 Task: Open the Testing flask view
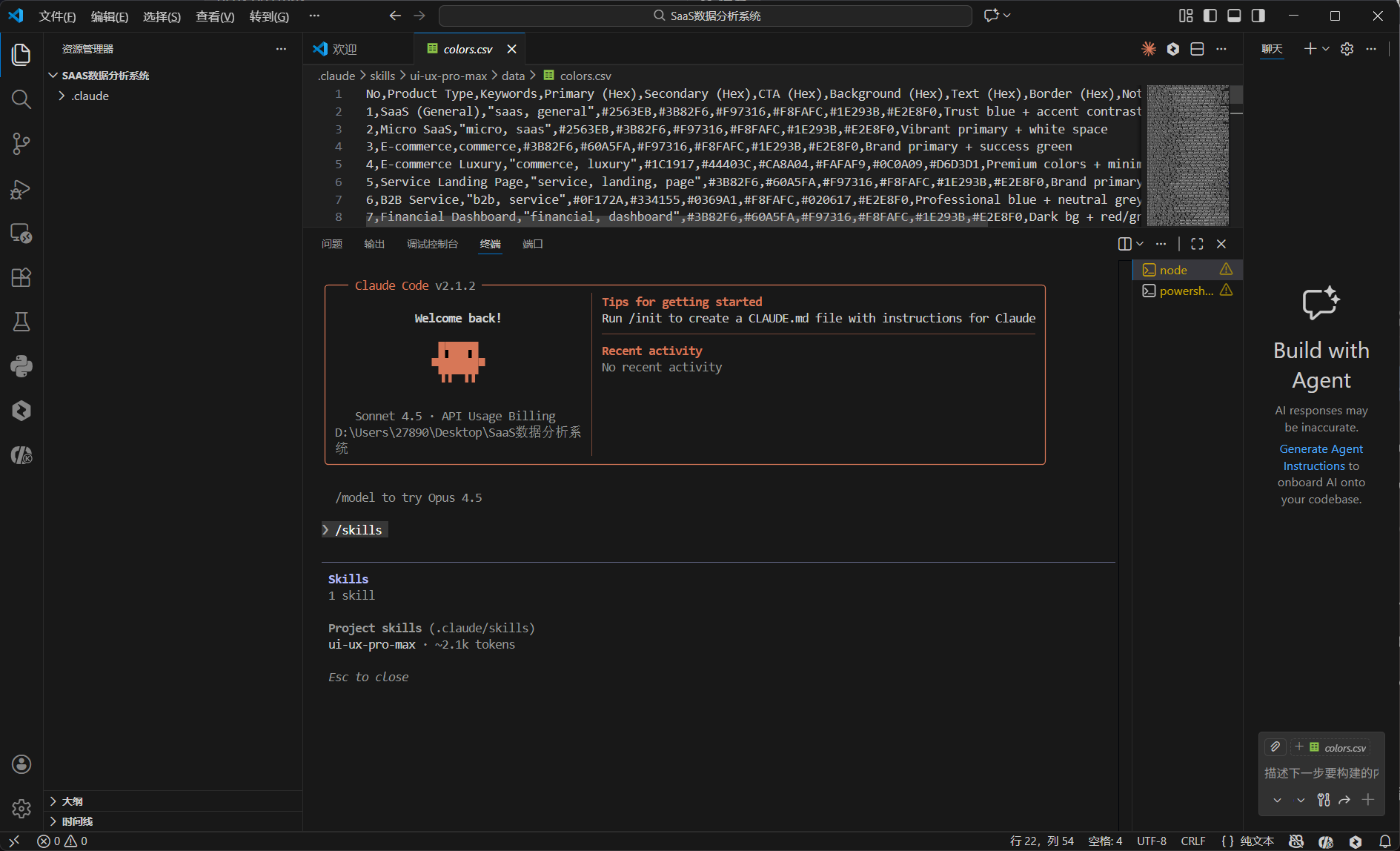click(21, 322)
